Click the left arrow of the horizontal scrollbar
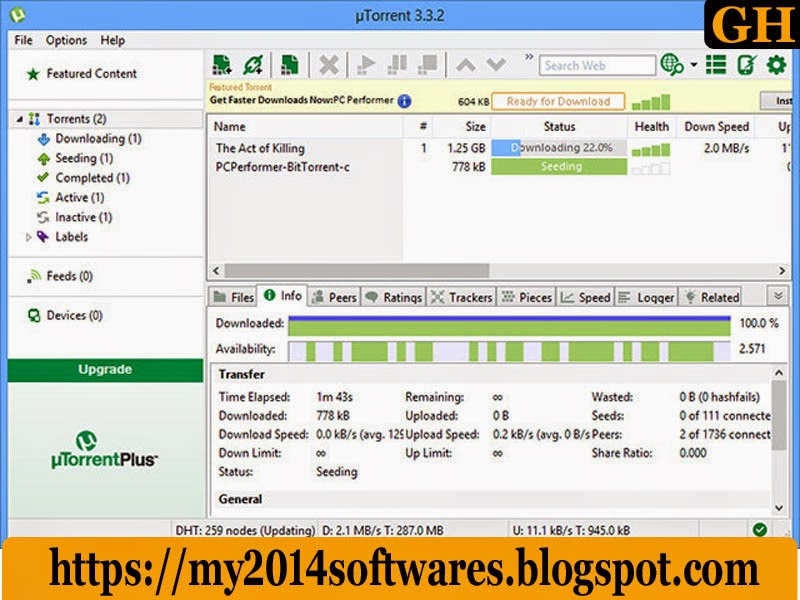The height and width of the screenshot is (600, 800). (216, 271)
